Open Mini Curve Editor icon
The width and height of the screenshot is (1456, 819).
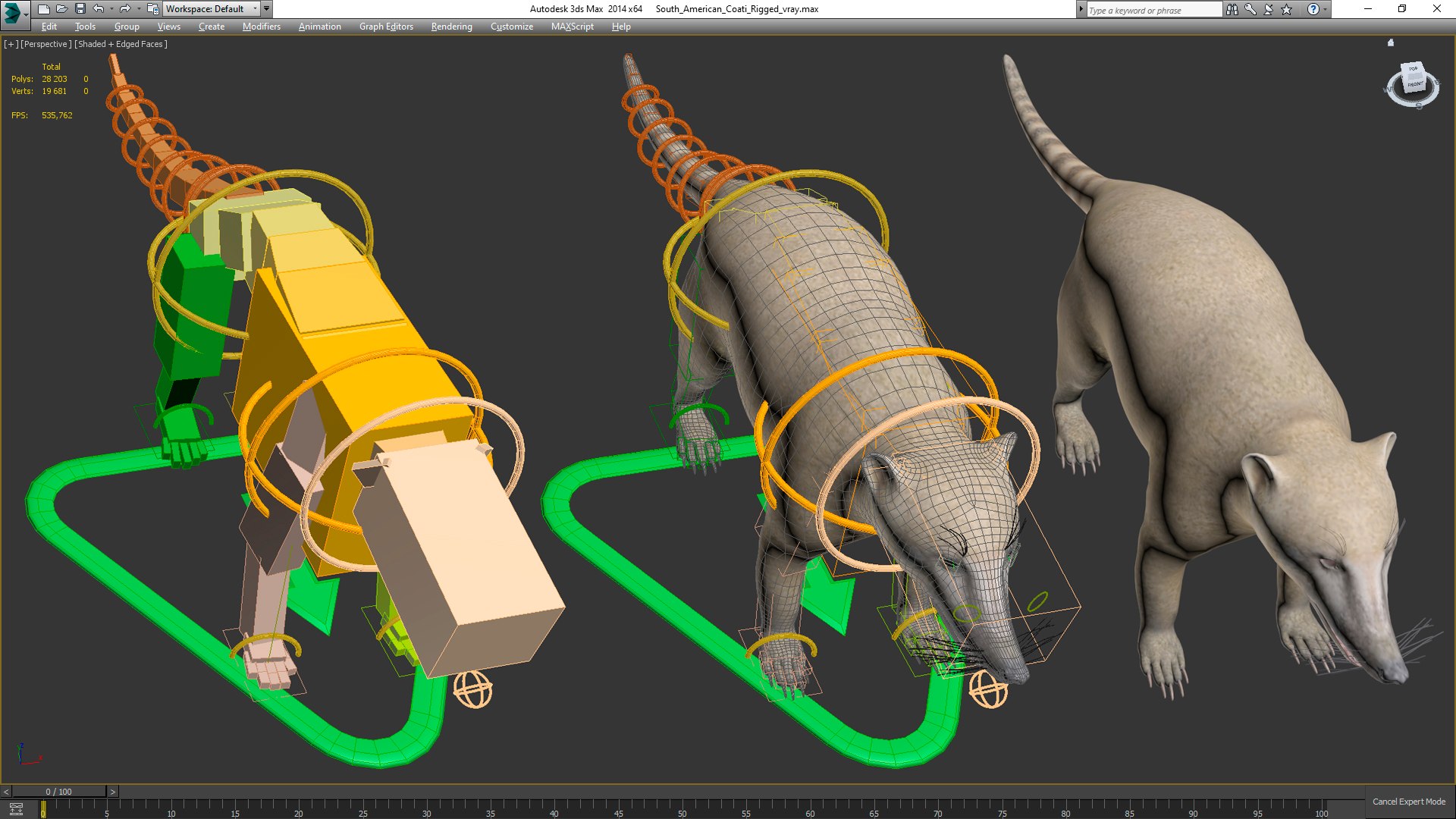tap(16, 809)
